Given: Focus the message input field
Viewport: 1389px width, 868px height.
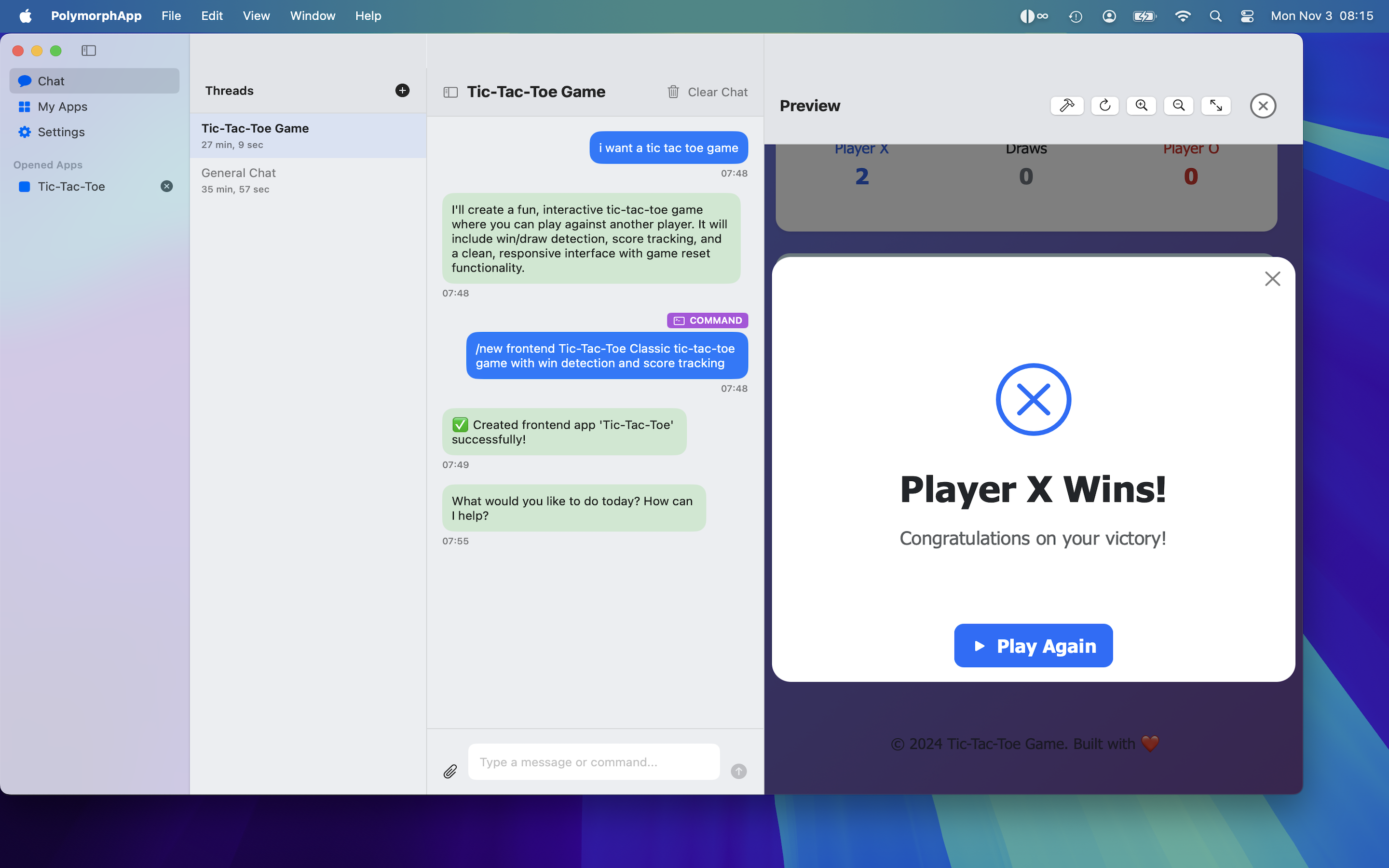Looking at the screenshot, I should 594,762.
